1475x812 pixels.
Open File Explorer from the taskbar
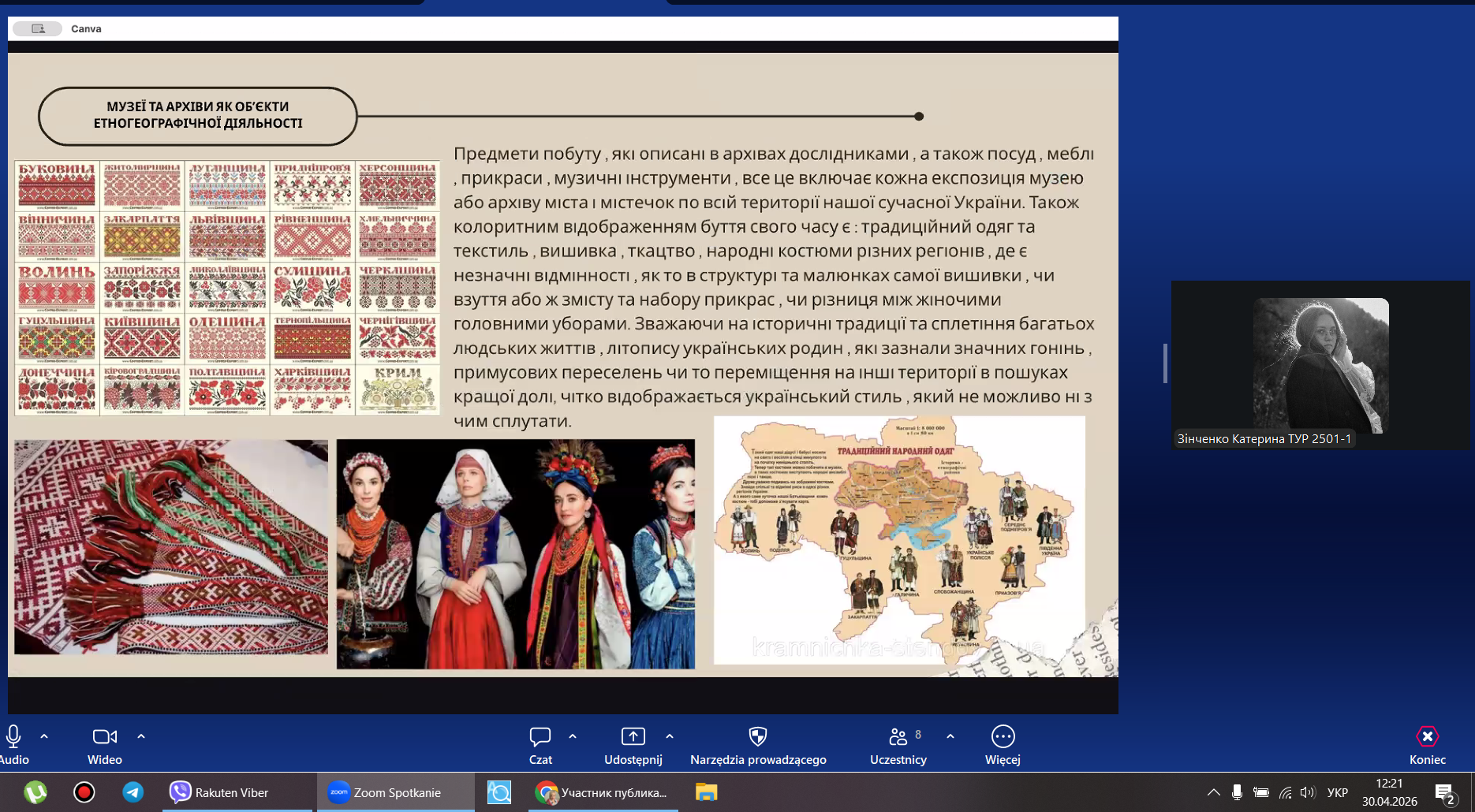click(706, 792)
